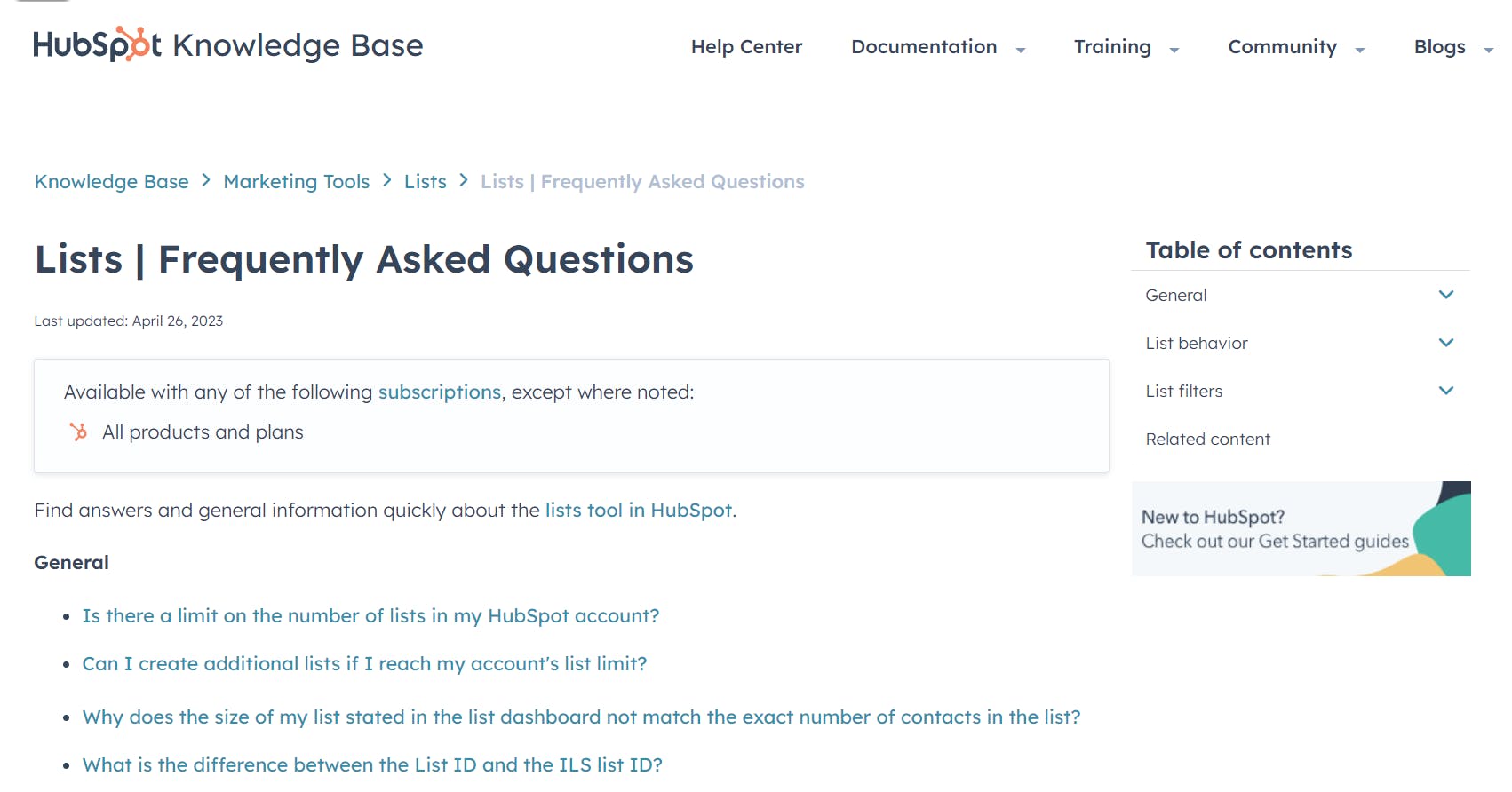Follow the lists tool in HubSpot link
The image size is (1512, 792).
pos(638,511)
